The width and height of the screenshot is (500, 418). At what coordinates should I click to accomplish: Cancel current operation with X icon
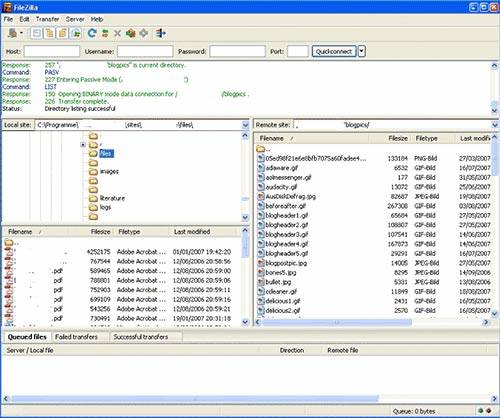click(x=117, y=33)
